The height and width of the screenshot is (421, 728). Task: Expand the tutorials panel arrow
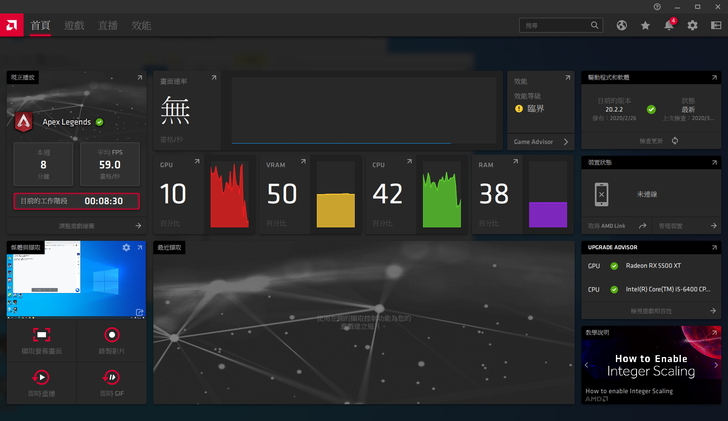[x=715, y=332]
